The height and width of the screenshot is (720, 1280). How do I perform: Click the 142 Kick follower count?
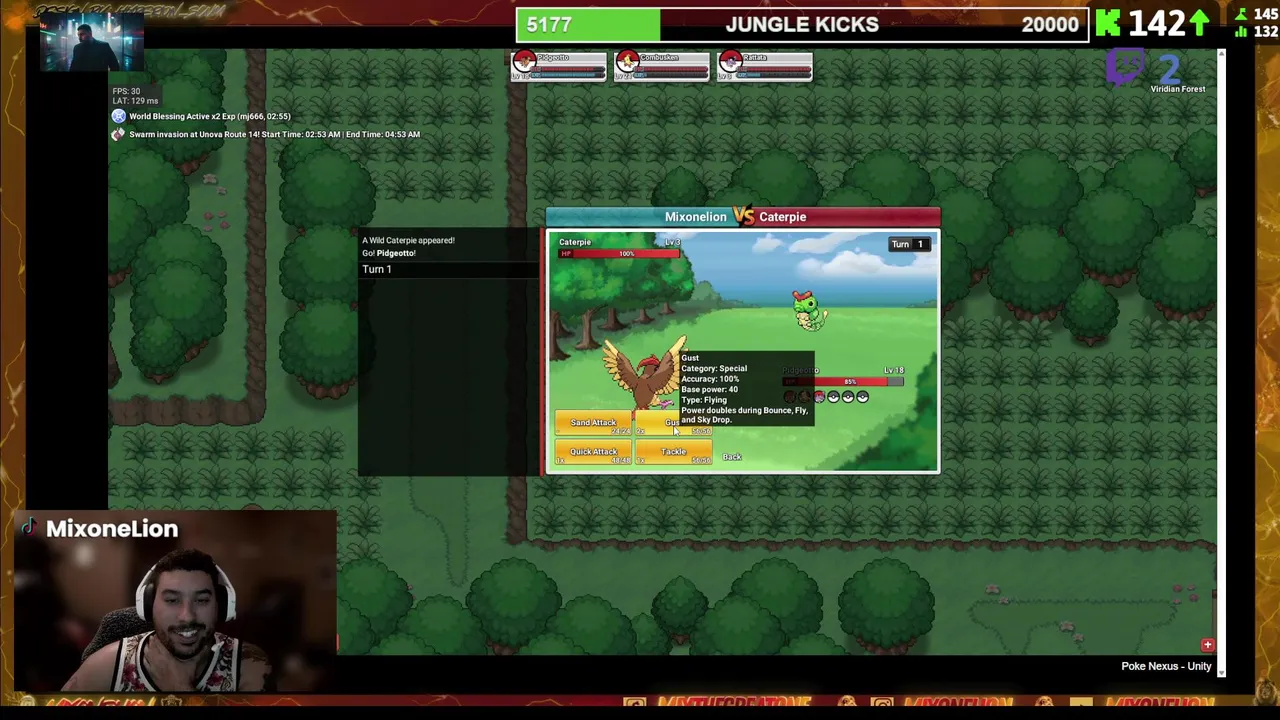coord(1156,23)
